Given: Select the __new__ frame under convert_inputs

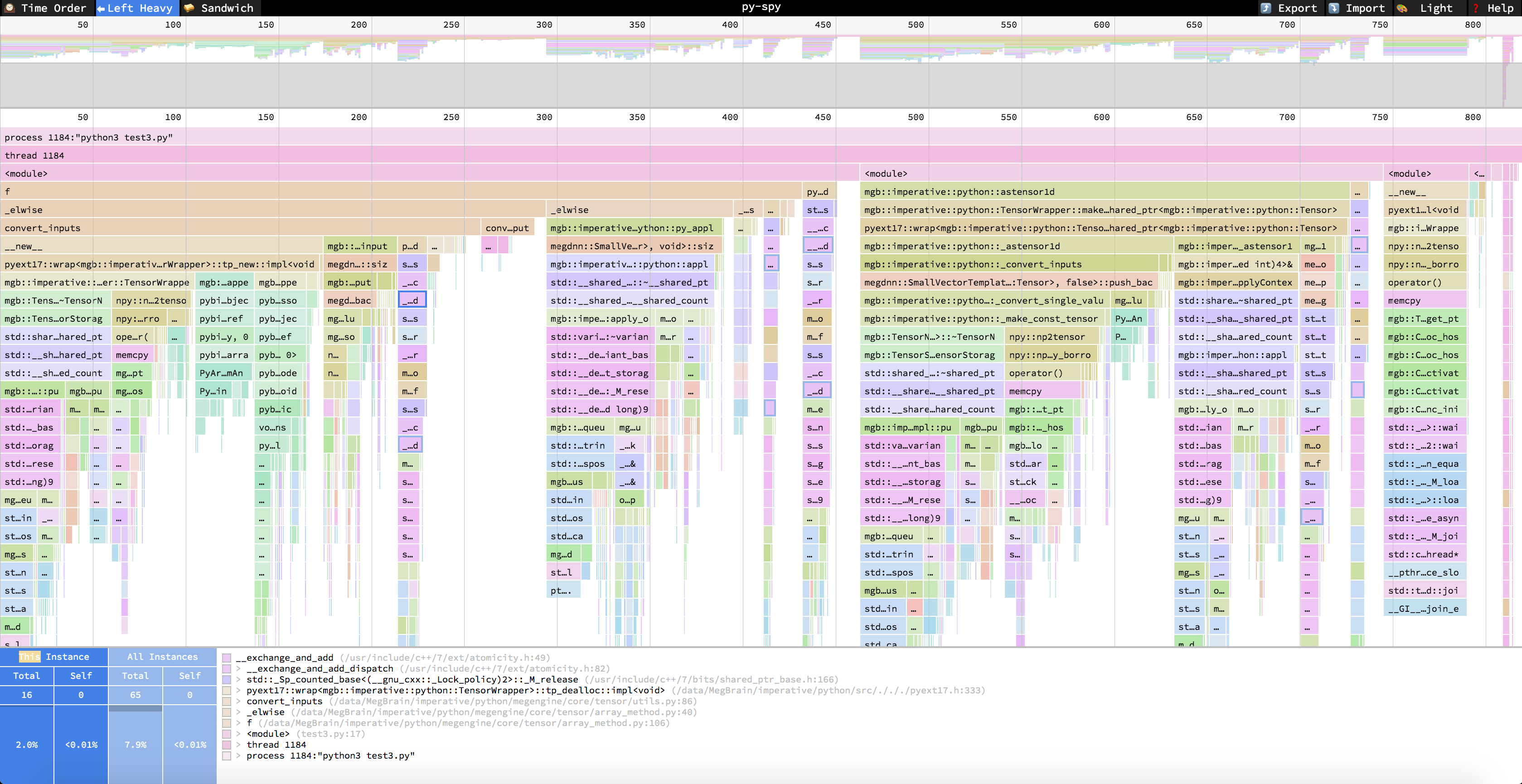Looking at the screenshot, I should [161, 246].
